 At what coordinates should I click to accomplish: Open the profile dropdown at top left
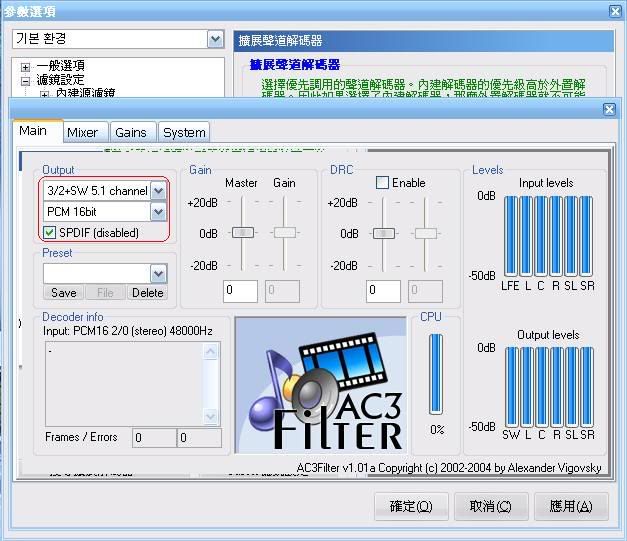(x=215, y=39)
